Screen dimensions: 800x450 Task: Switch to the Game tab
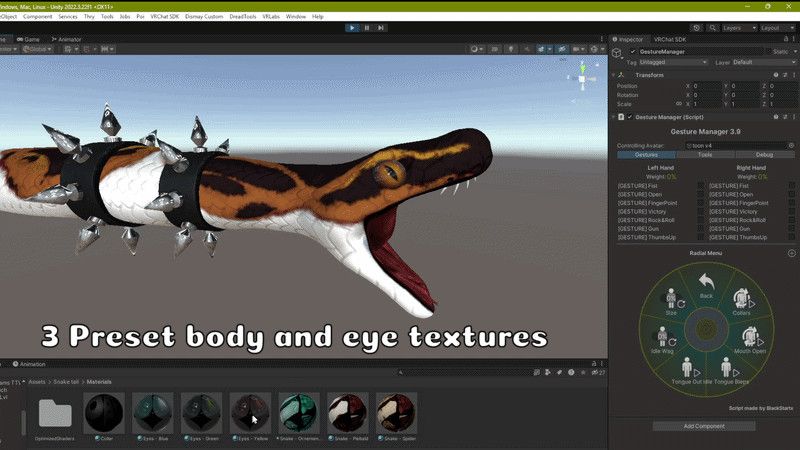(x=28, y=39)
